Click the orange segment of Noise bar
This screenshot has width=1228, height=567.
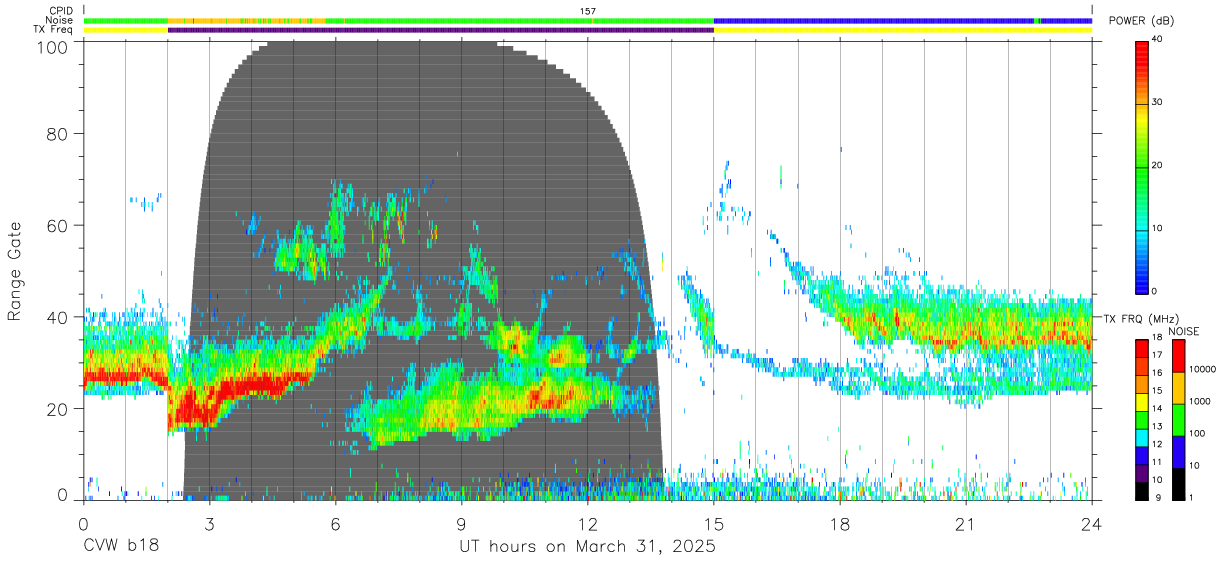coord(246,20)
